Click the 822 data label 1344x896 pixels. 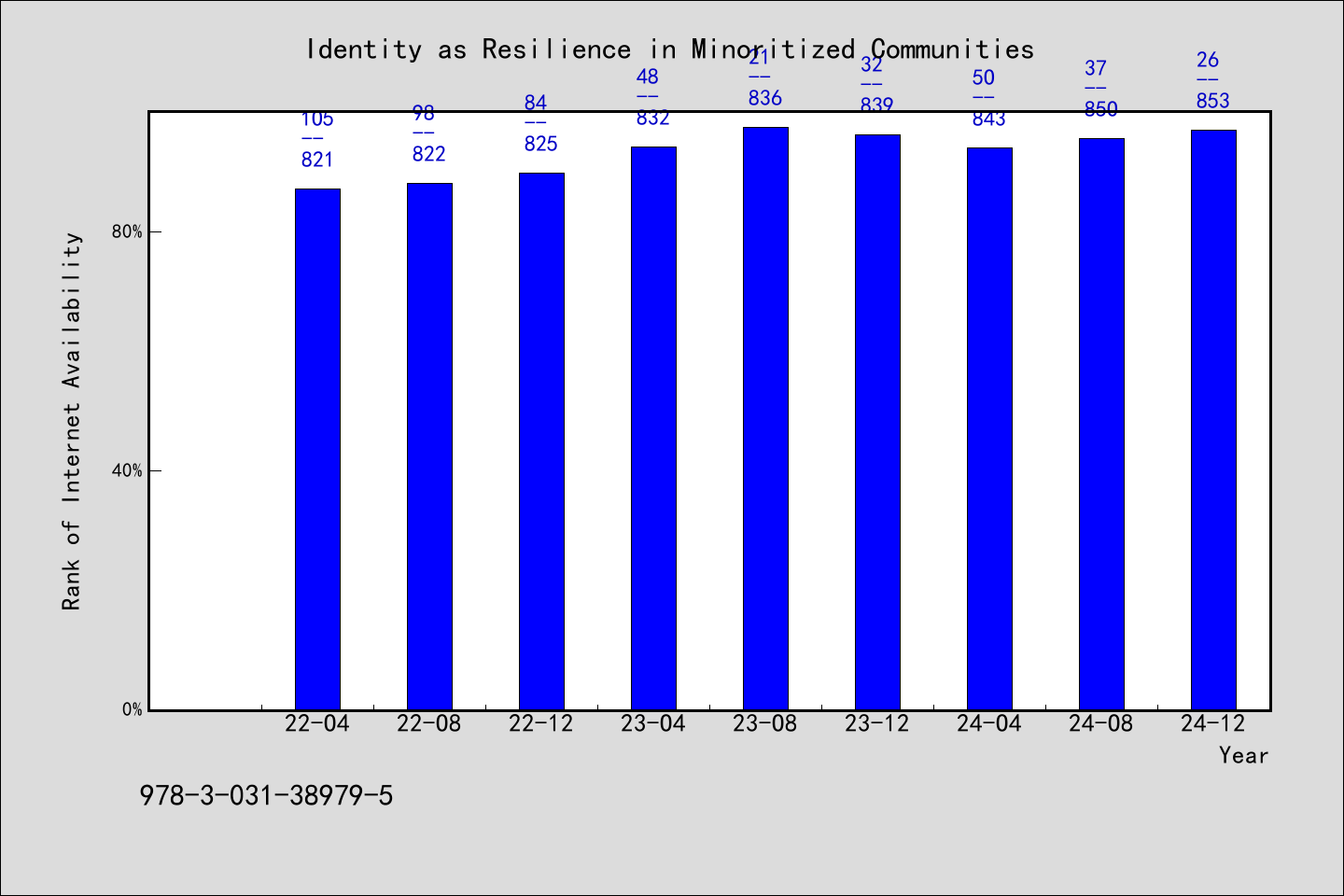[429, 154]
